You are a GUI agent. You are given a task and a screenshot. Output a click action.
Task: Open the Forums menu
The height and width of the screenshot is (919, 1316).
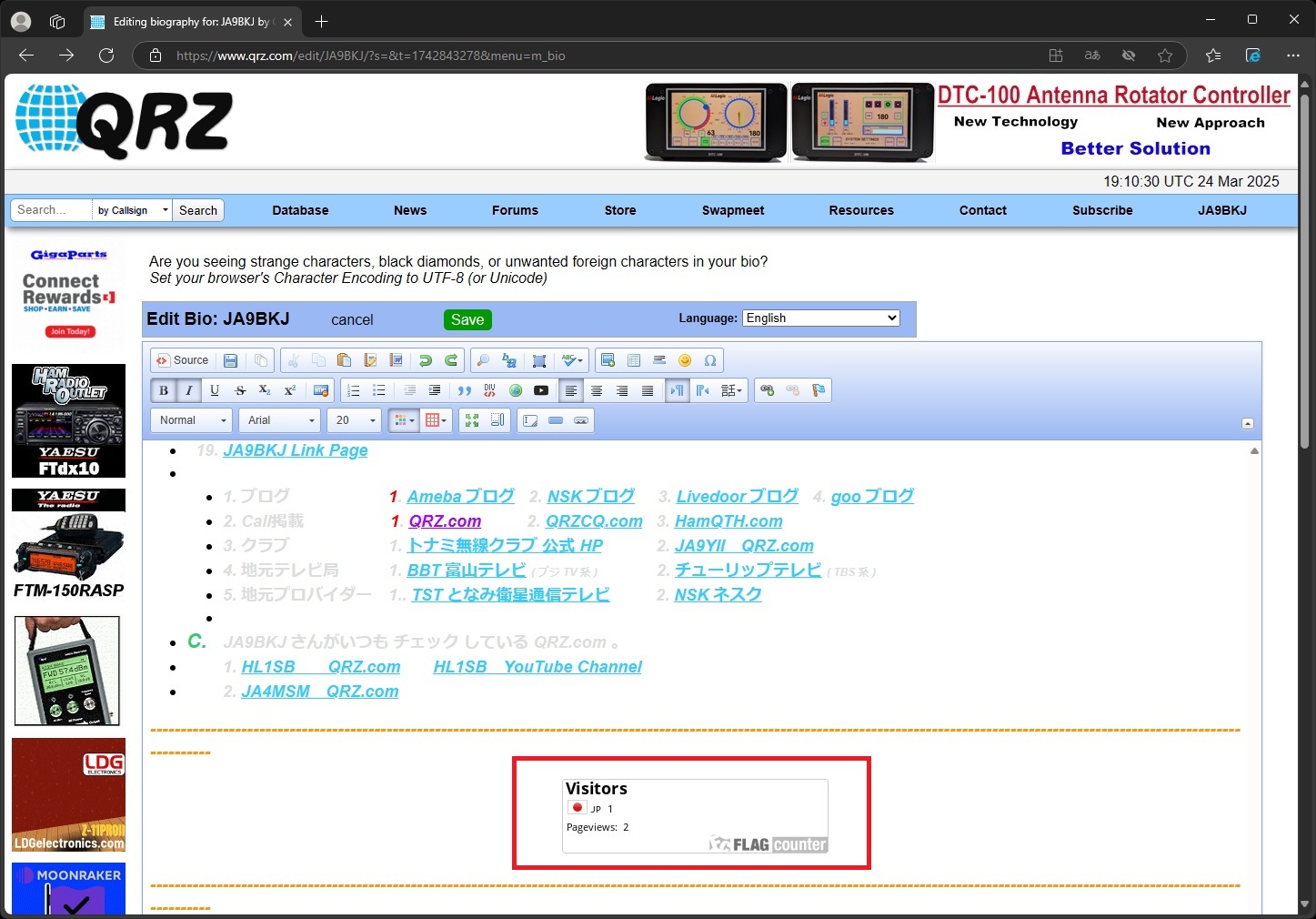tap(516, 210)
